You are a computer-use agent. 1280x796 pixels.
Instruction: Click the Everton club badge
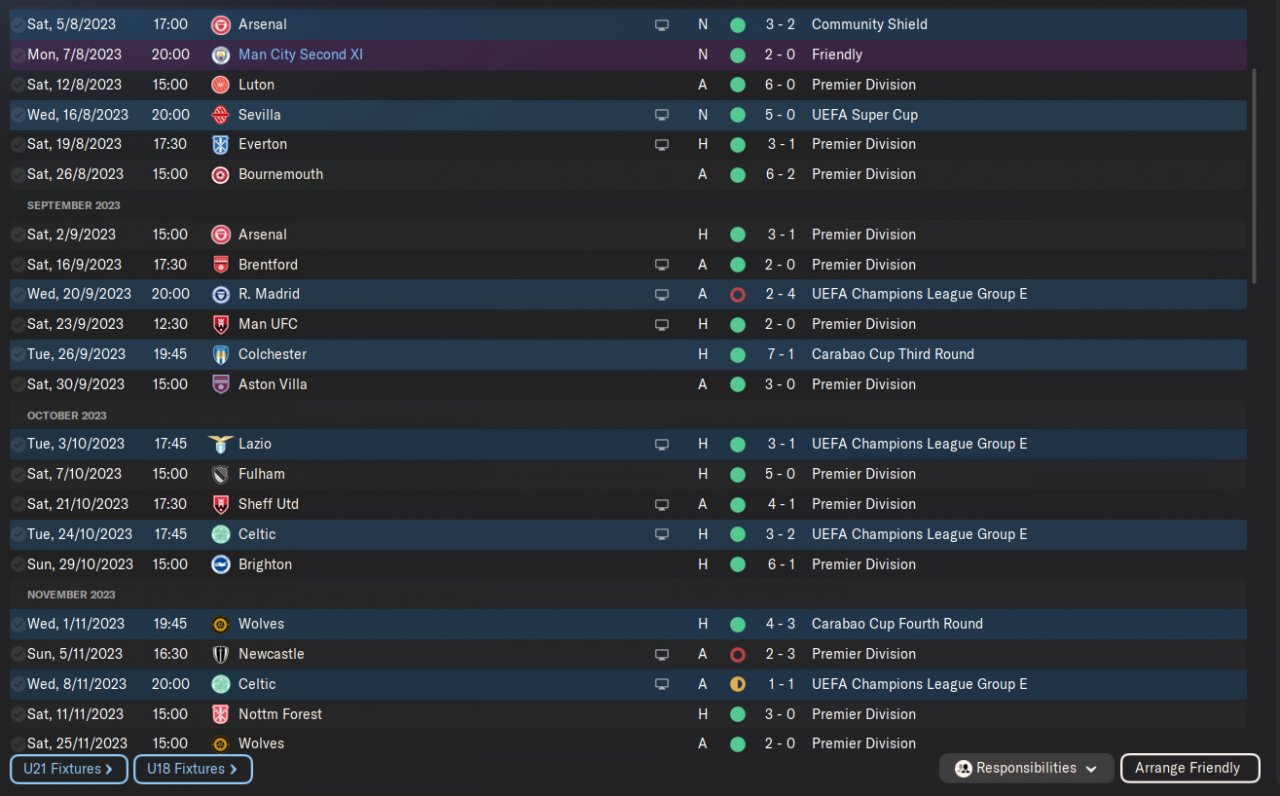tap(221, 145)
